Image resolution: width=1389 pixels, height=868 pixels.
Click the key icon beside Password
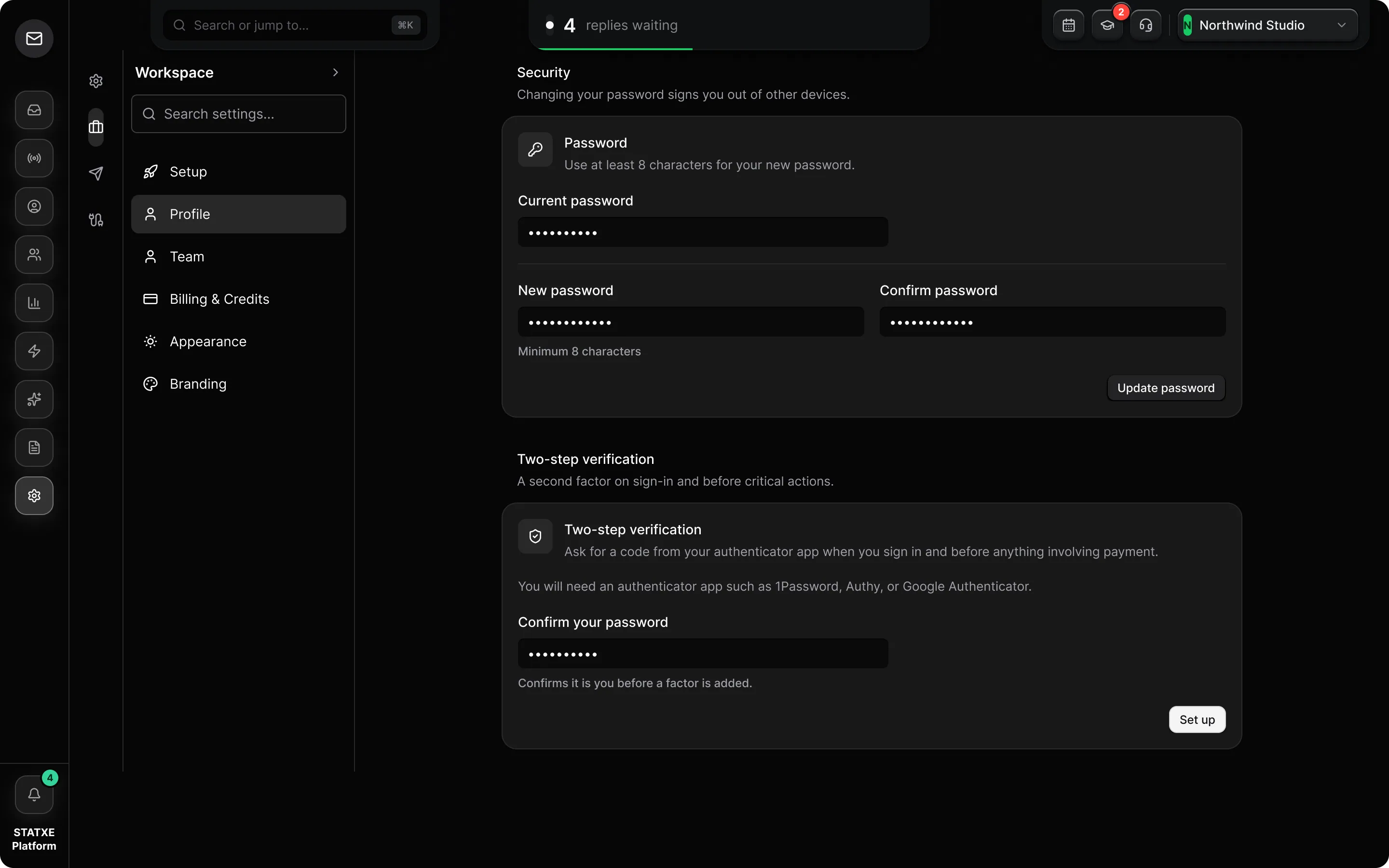[x=535, y=150]
